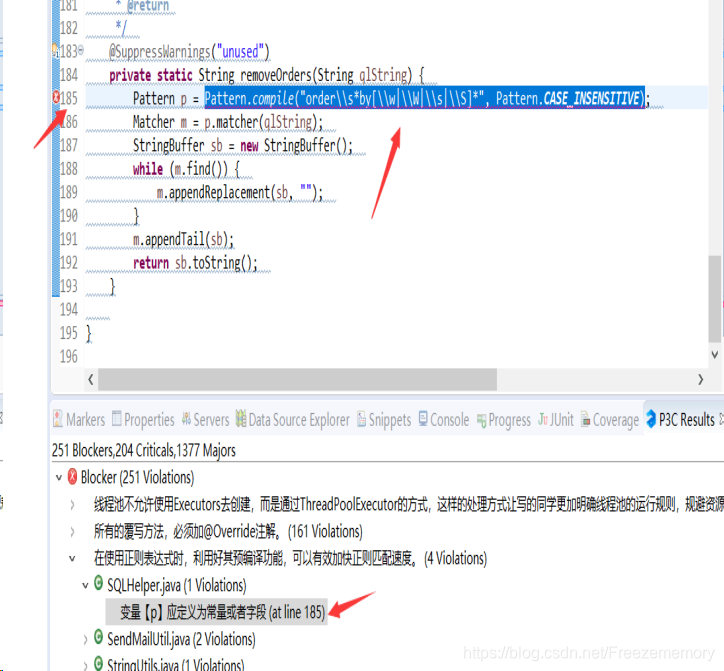Click line number 196 in gutter
This screenshot has width=724, height=671.
tap(69, 357)
